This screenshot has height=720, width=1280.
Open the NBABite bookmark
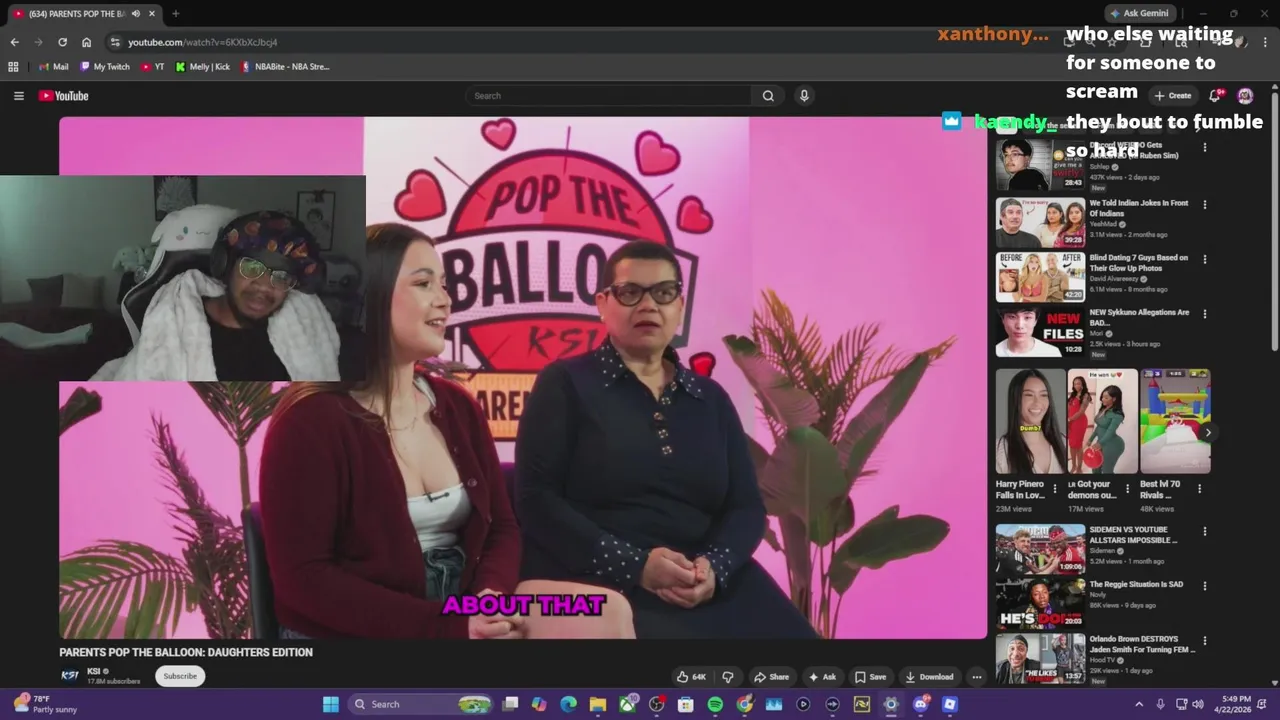click(285, 67)
